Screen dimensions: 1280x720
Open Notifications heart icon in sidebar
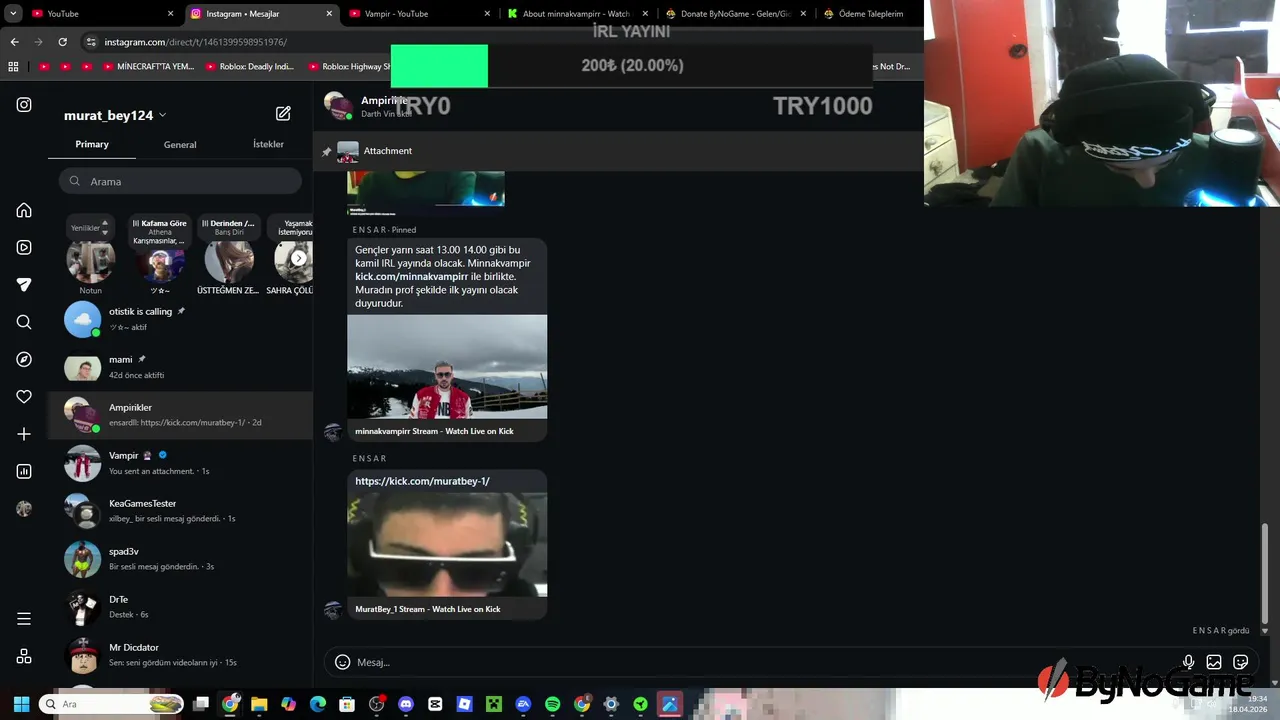[24, 397]
